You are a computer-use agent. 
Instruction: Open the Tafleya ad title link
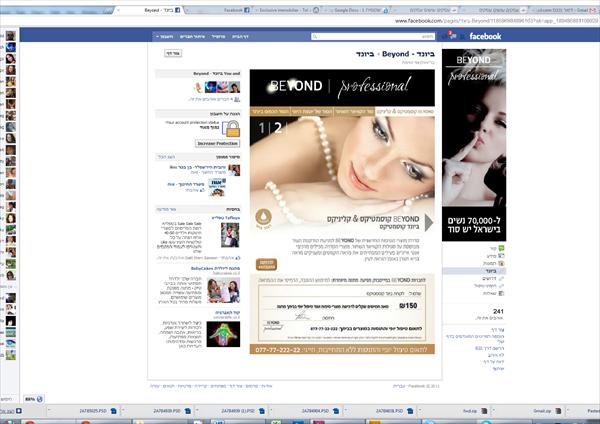tap(226, 218)
